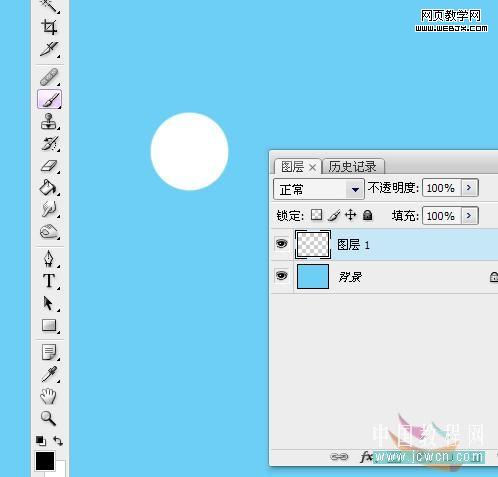498x477 pixels.
Task: Select the Clone Stamp tool
Action: point(49,121)
